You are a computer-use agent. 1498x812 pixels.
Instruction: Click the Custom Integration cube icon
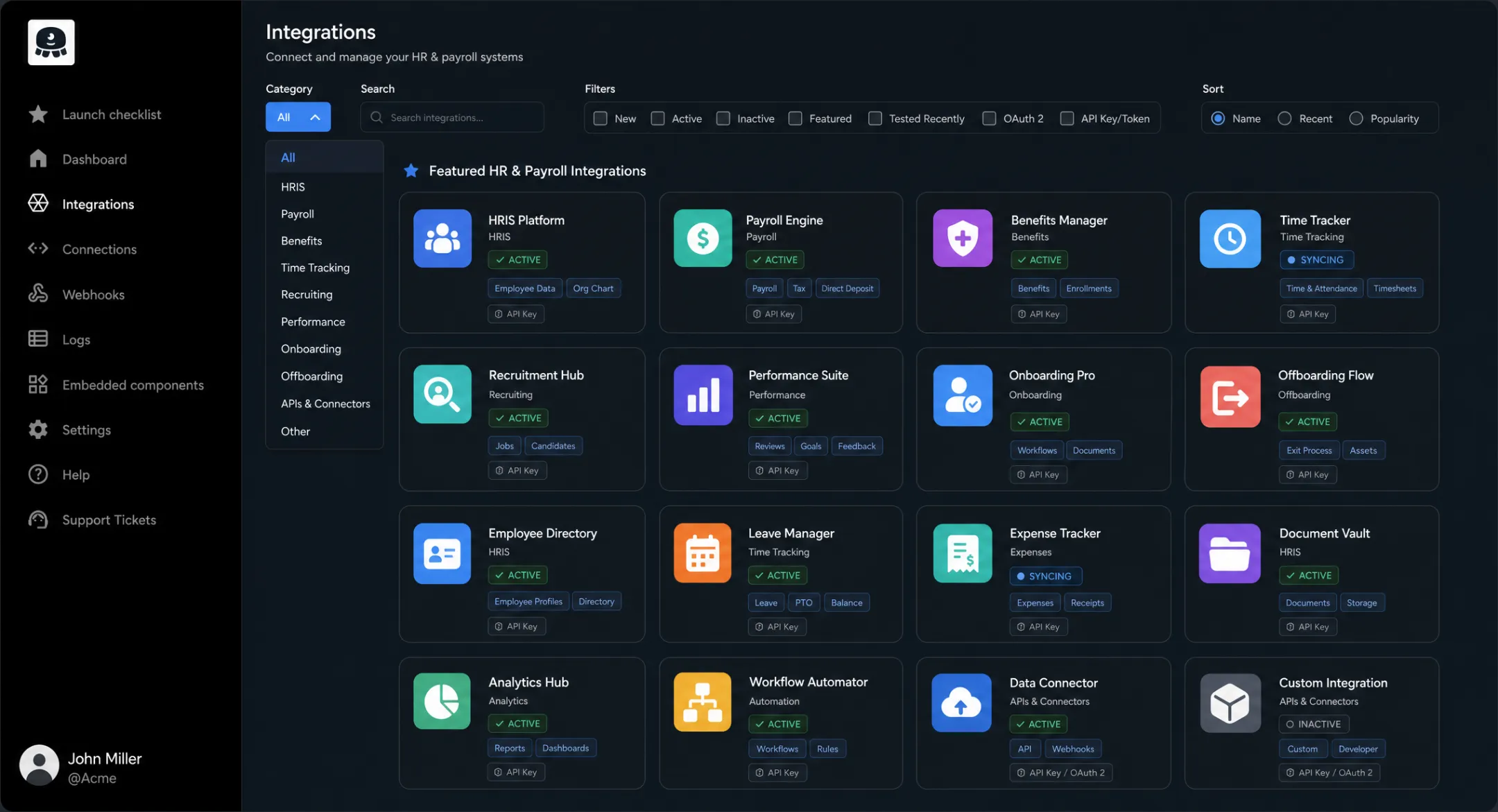[x=1230, y=703]
